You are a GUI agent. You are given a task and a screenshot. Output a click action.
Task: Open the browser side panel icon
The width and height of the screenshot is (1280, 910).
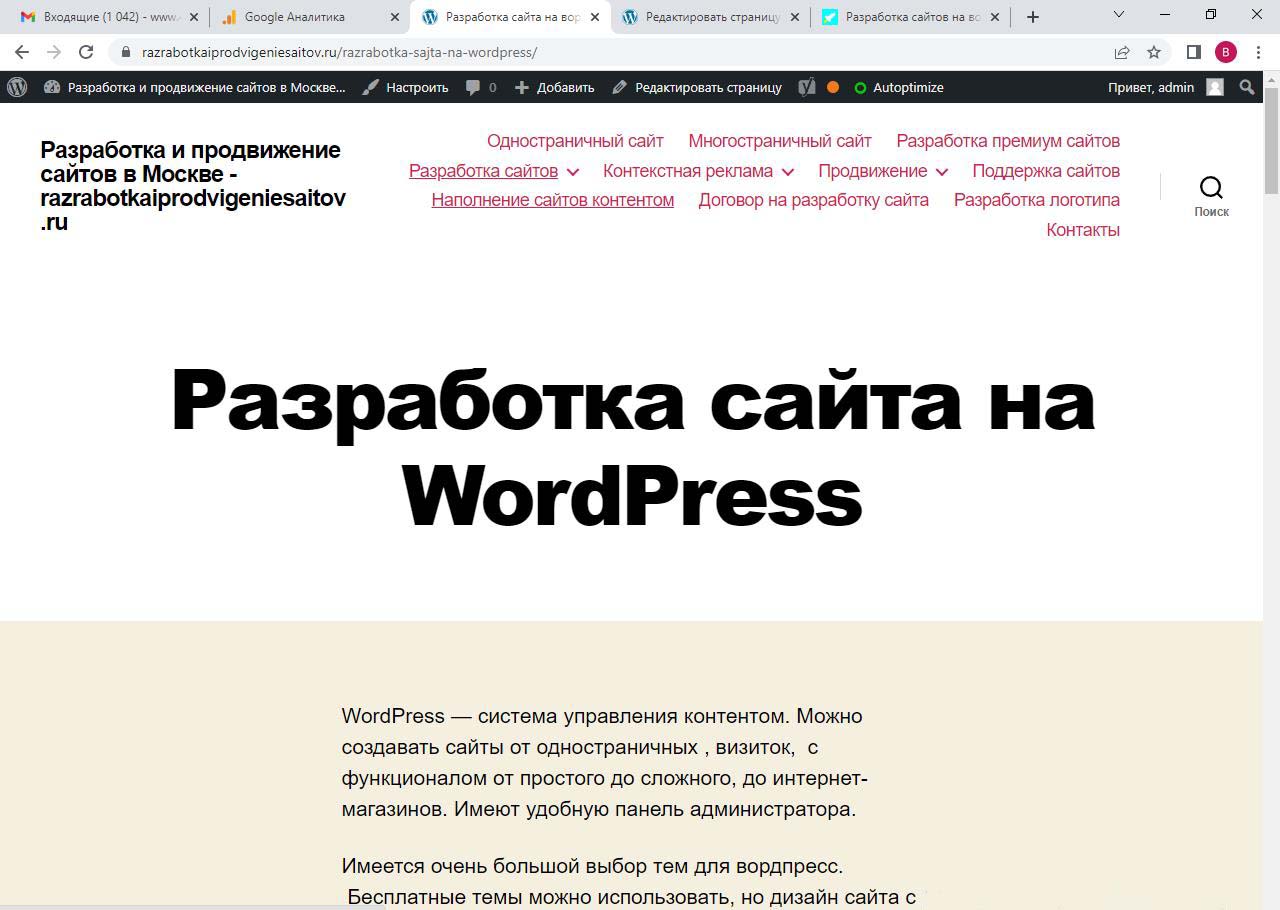[x=1193, y=52]
